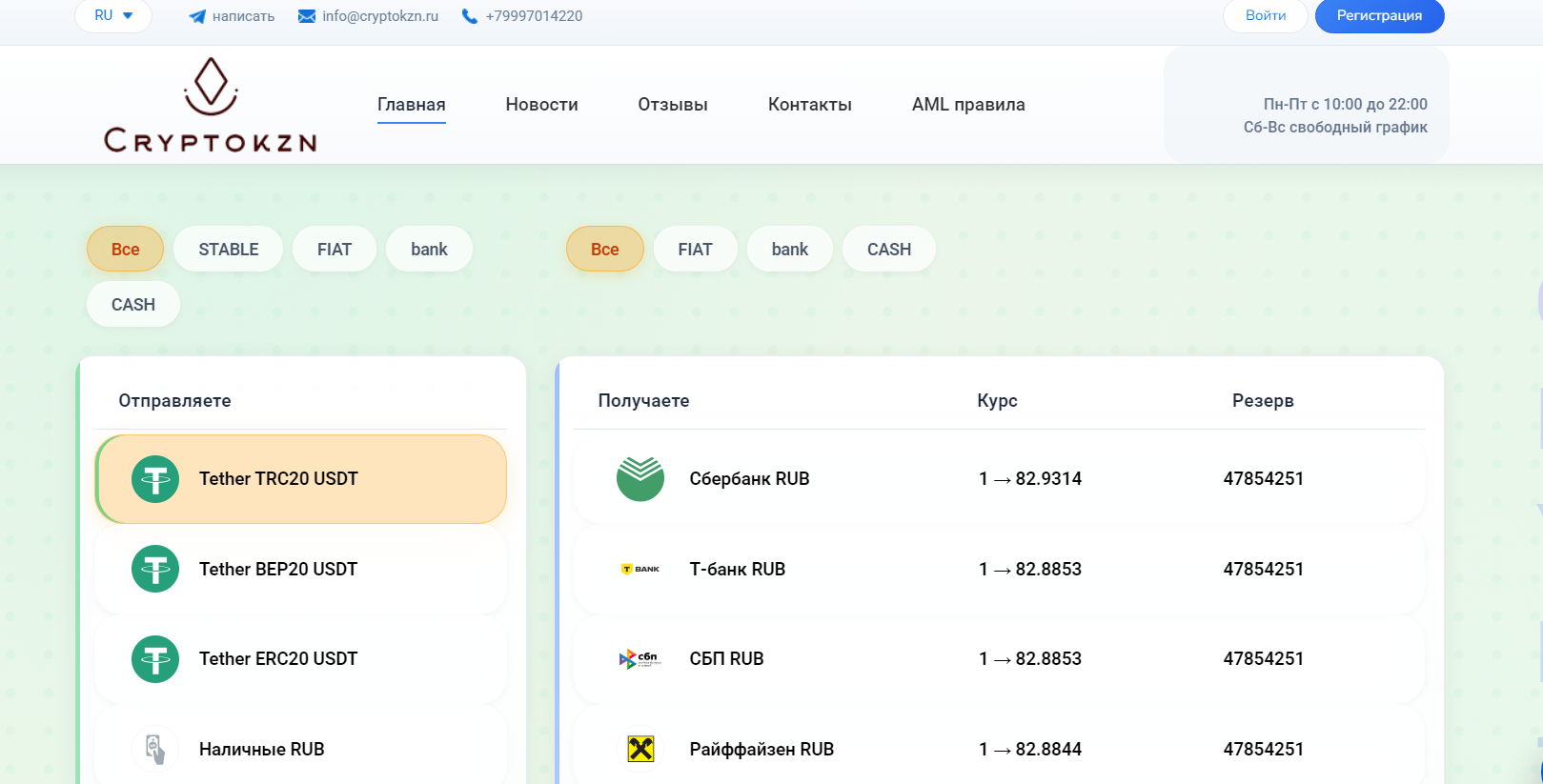This screenshot has height=784, width=1543.
Task: Click the phone handset icon
Action: click(470, 16)
